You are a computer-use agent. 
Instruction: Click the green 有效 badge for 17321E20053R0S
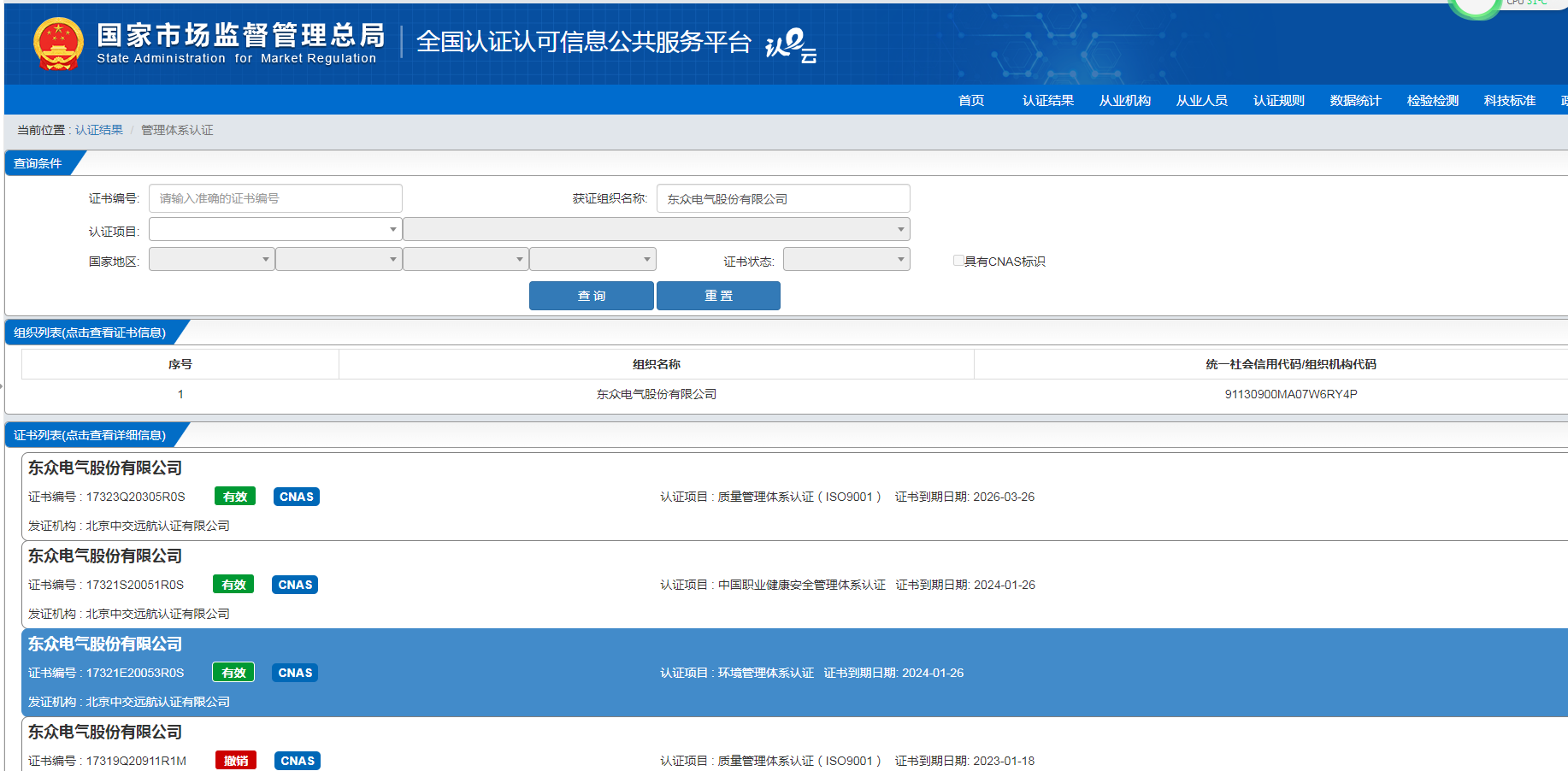pyautogui.click(x=233, y=673)
